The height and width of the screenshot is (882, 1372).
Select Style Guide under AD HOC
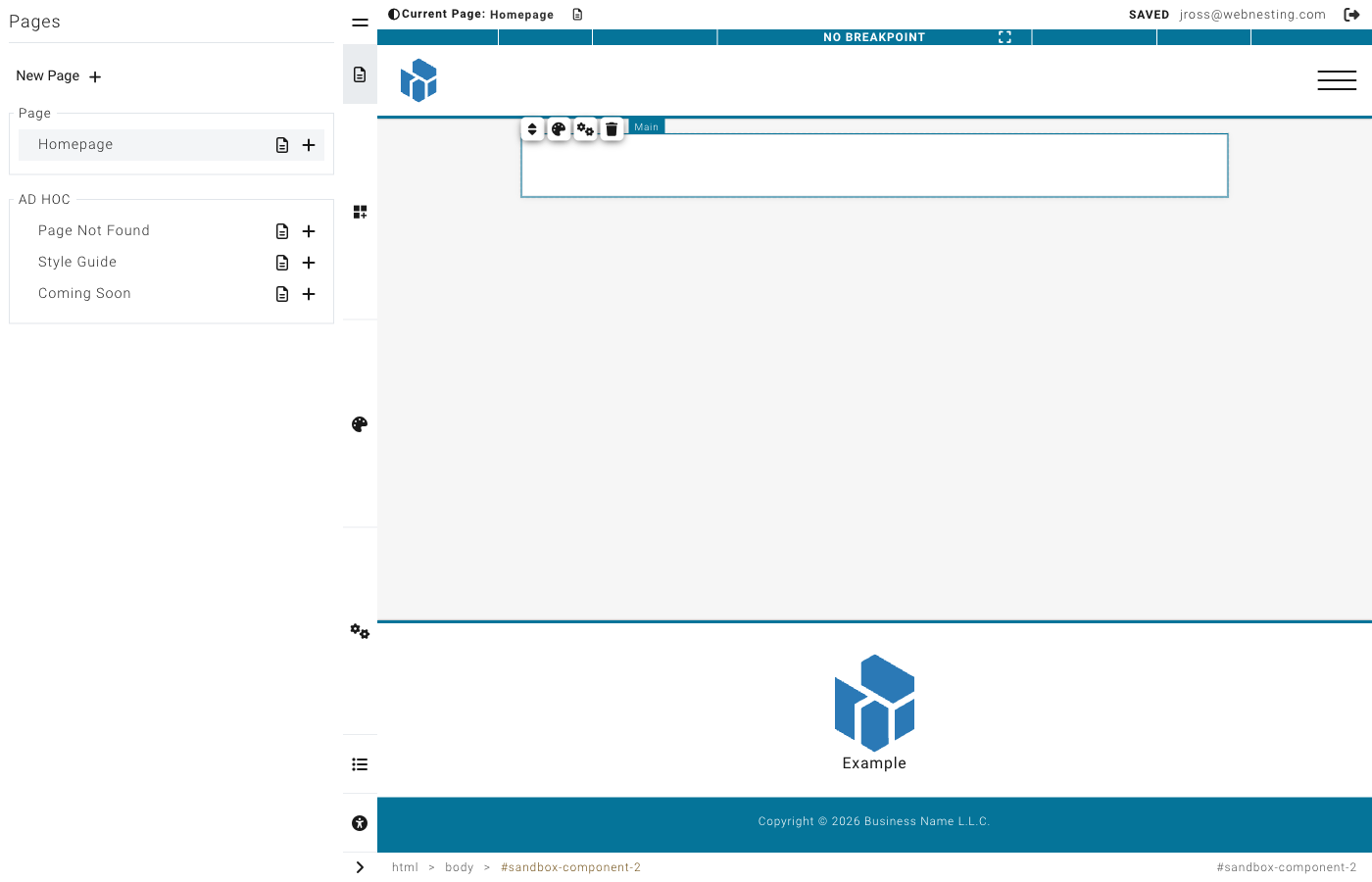point(77,262)
